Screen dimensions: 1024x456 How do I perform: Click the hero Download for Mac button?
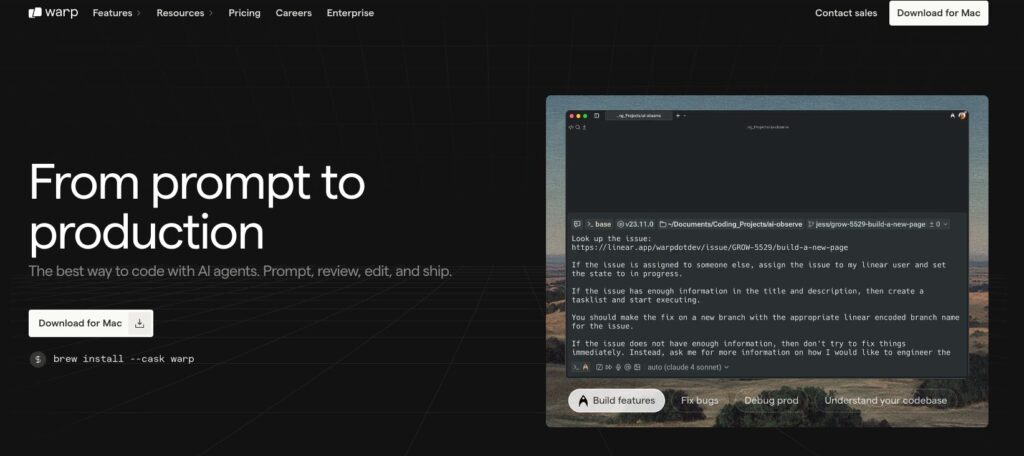91,323
